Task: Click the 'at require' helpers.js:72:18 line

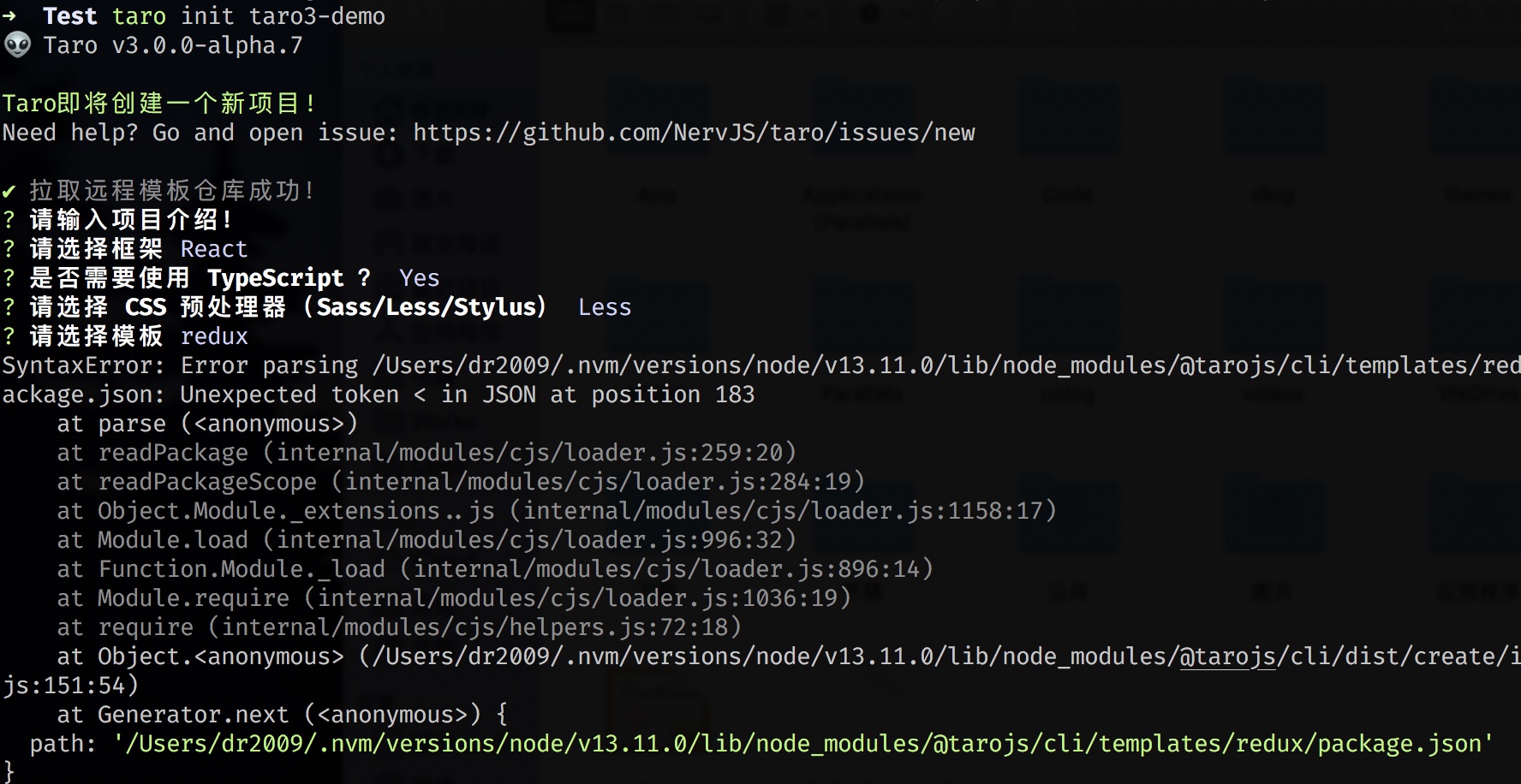Action: pyautogui.click(x=400, y=627)
